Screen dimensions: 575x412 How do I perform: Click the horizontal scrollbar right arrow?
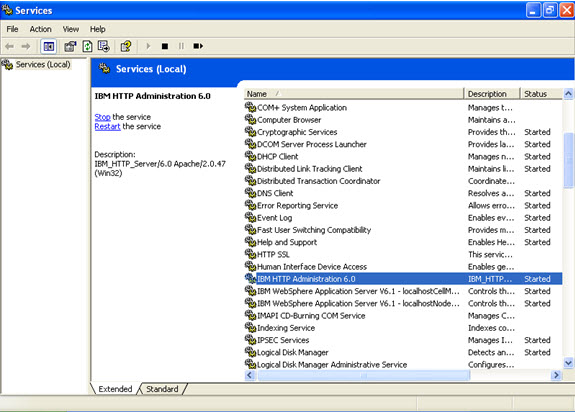[556, 375]
